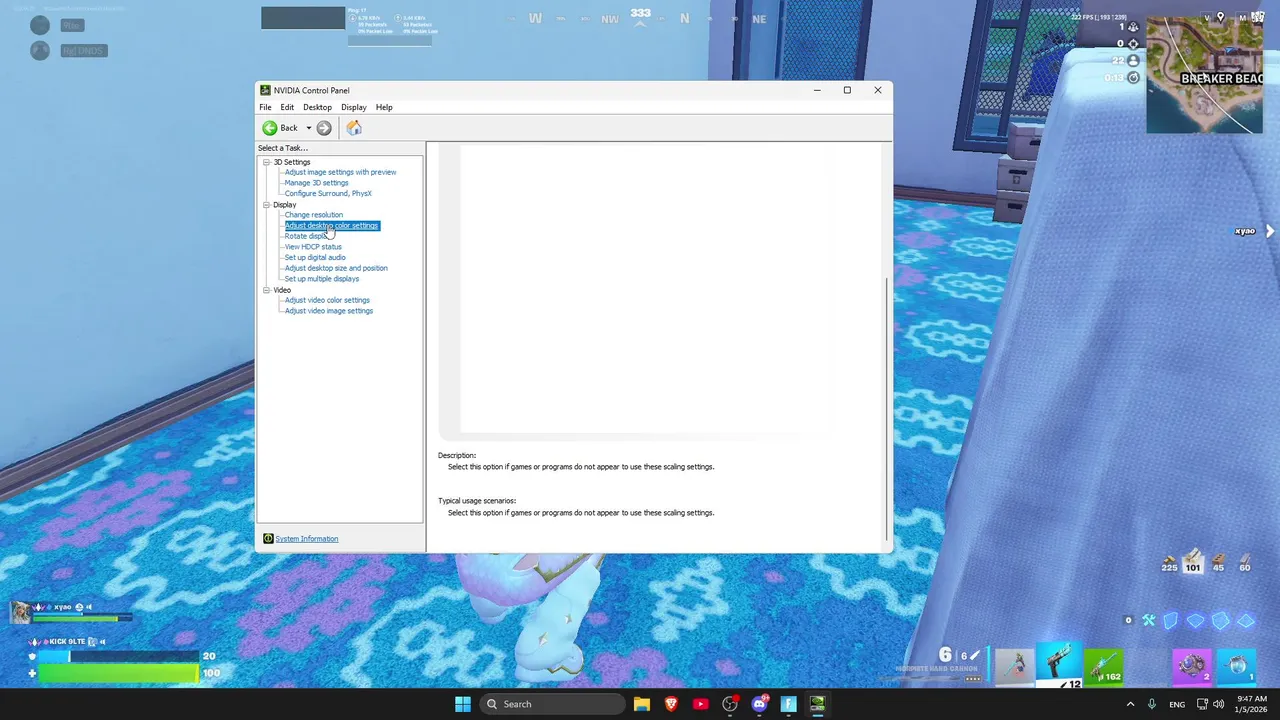Screen dimensions: 1280x720
Task: Click the ENG language indicator
Action: (x=1177, y=704)
